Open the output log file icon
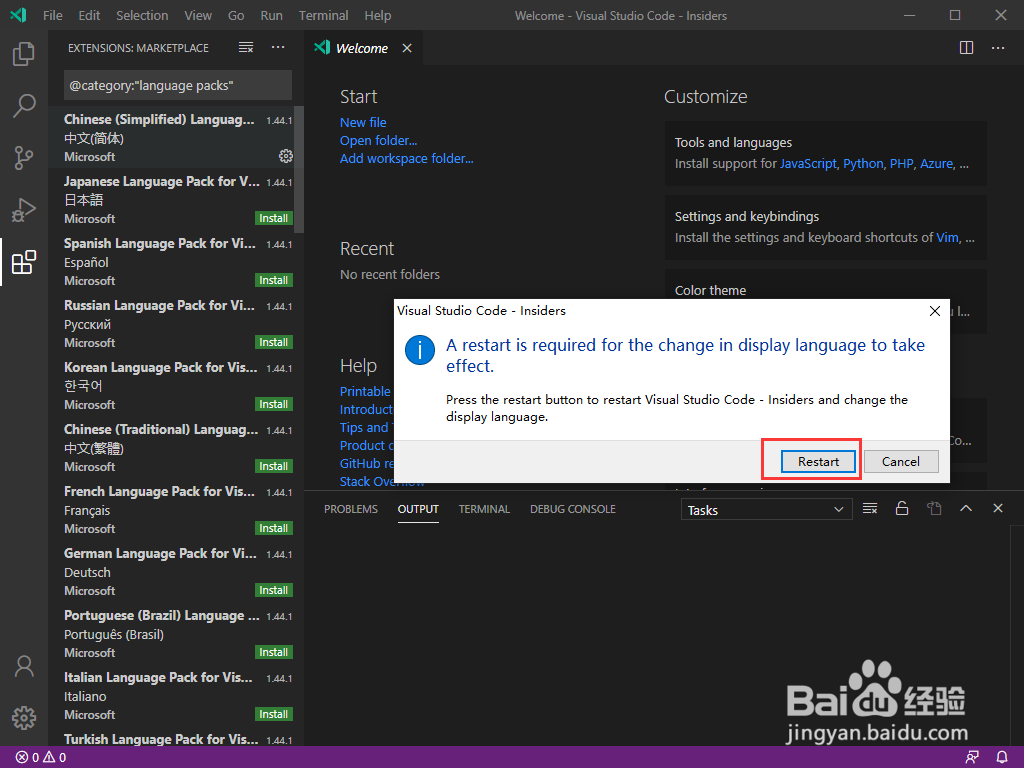 [934, 508]
